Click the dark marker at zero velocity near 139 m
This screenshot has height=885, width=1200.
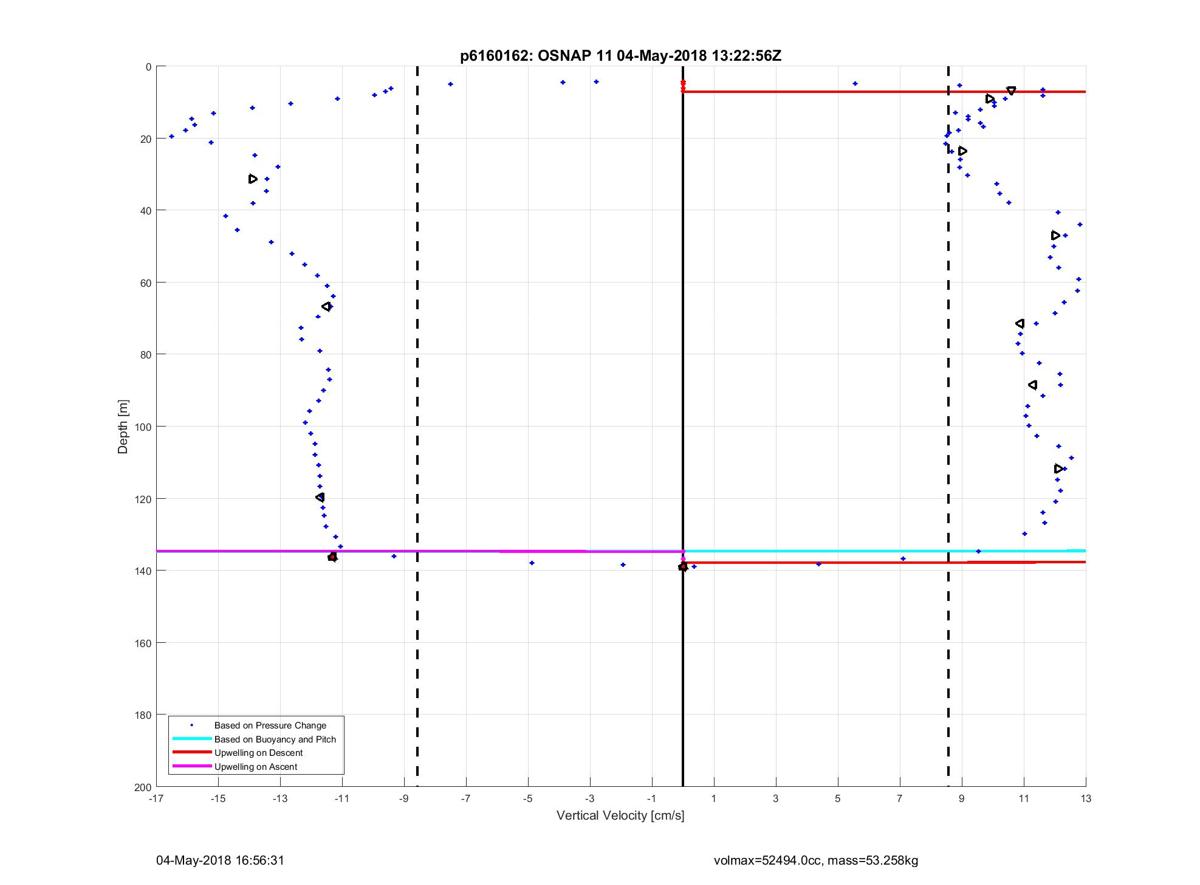(x=683, y=567)
